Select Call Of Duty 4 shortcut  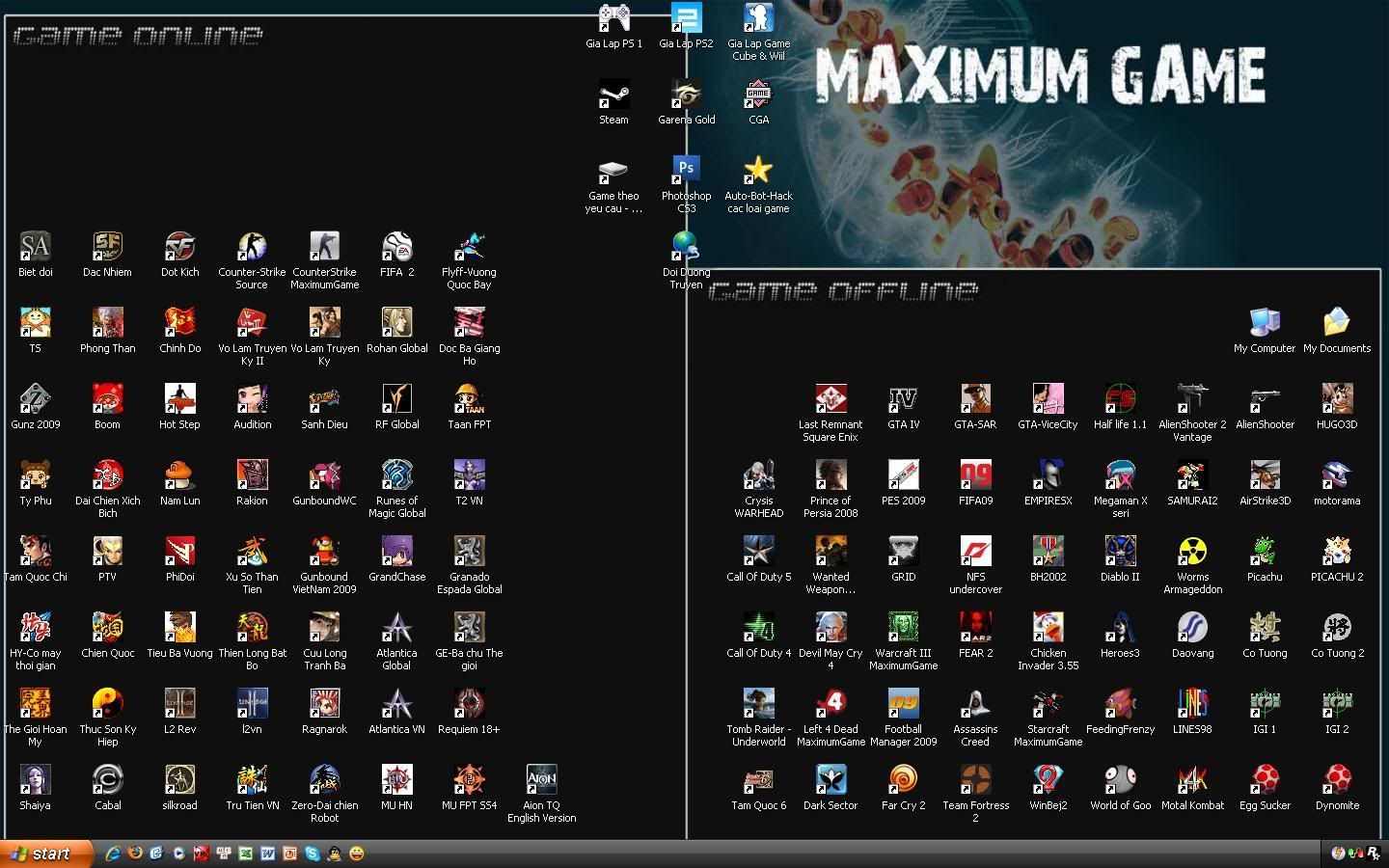758,628
